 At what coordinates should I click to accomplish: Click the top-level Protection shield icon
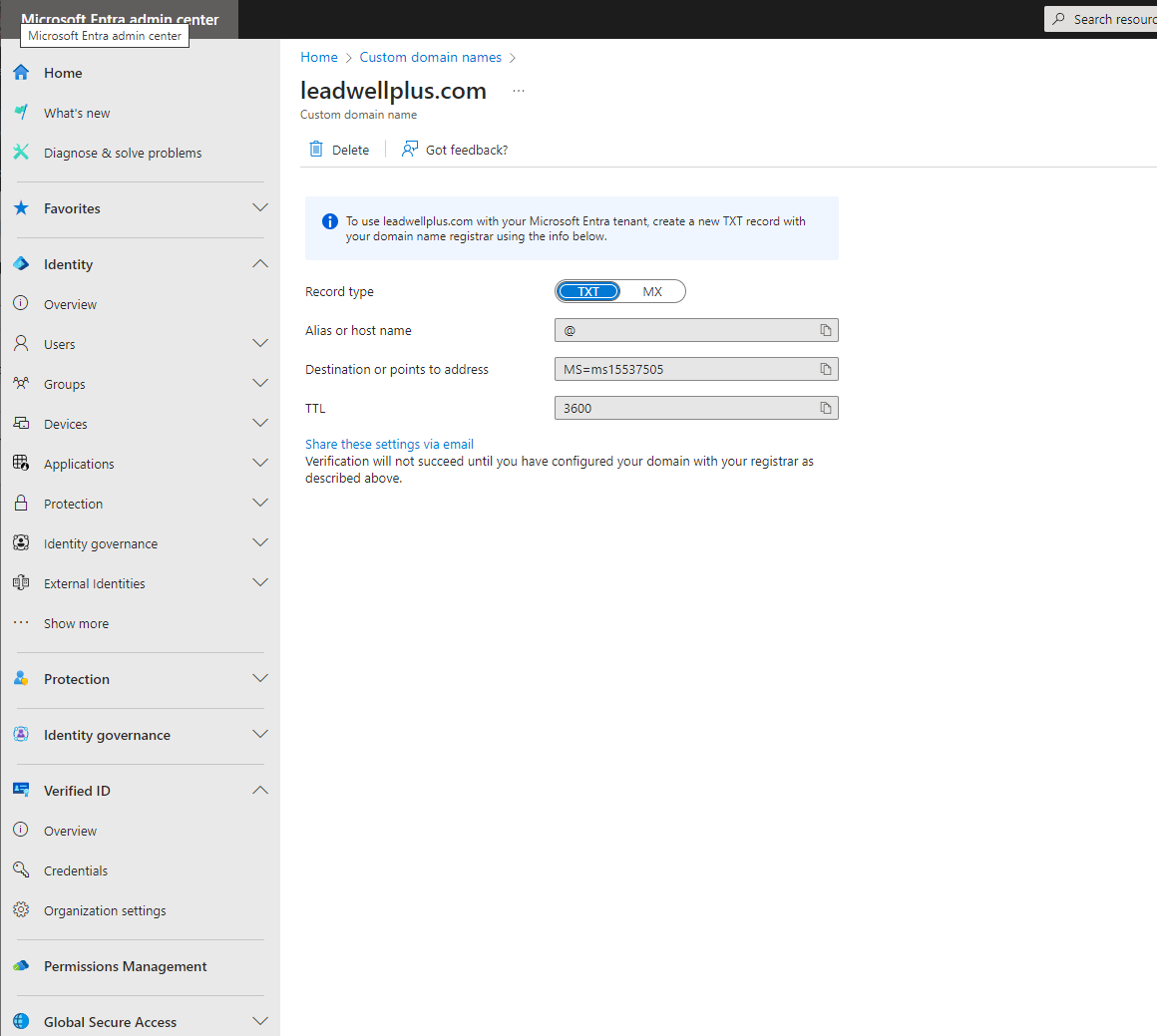pyautogui.click(x=21, y=678)
